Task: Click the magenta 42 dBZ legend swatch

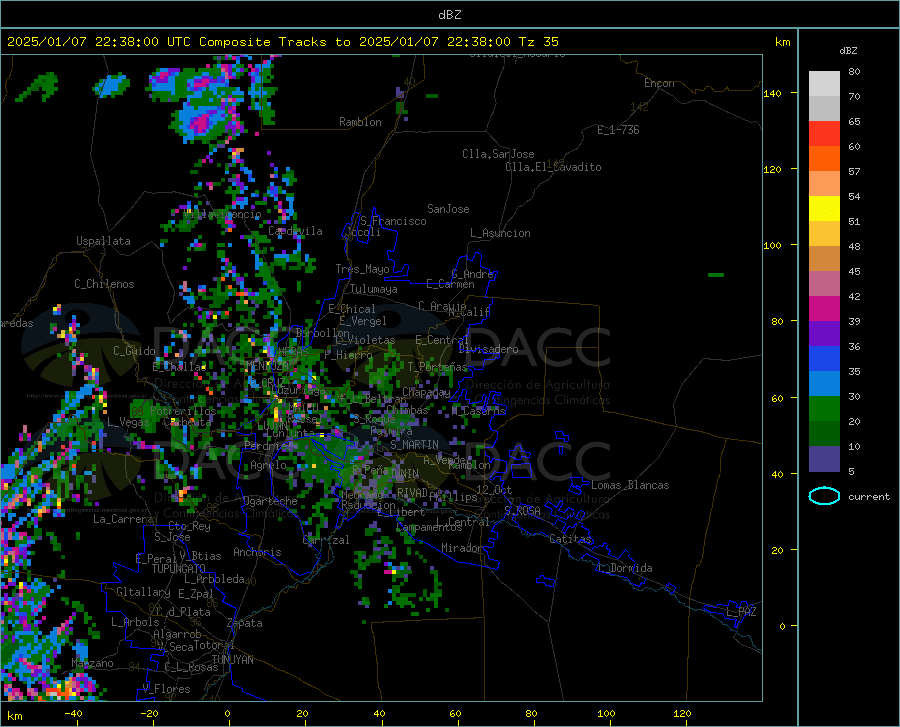Action: coord(824,309)
